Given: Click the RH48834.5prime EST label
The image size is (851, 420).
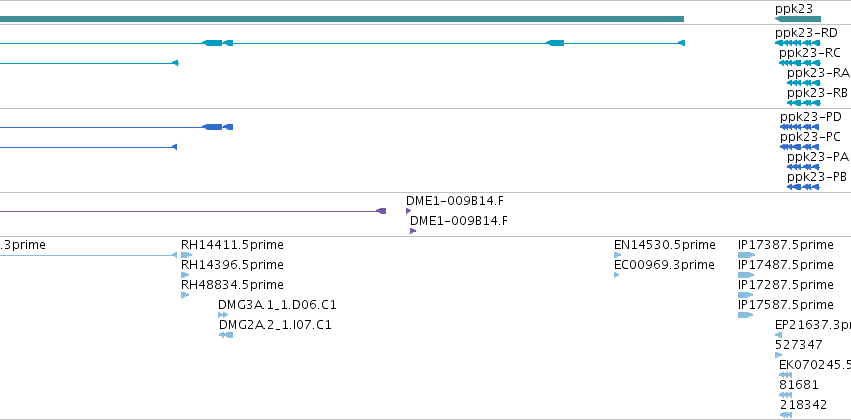Looking at the screenshot, I should click(232, 285).
